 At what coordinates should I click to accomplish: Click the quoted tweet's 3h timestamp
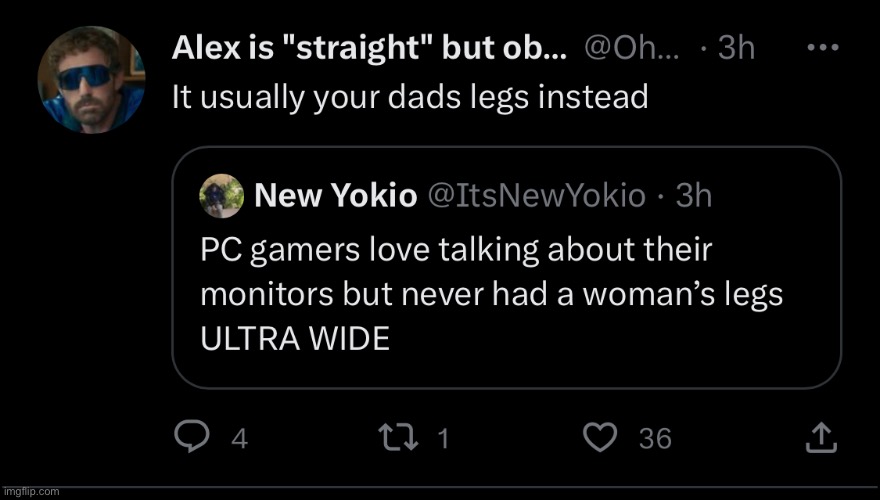click(693, 196)
